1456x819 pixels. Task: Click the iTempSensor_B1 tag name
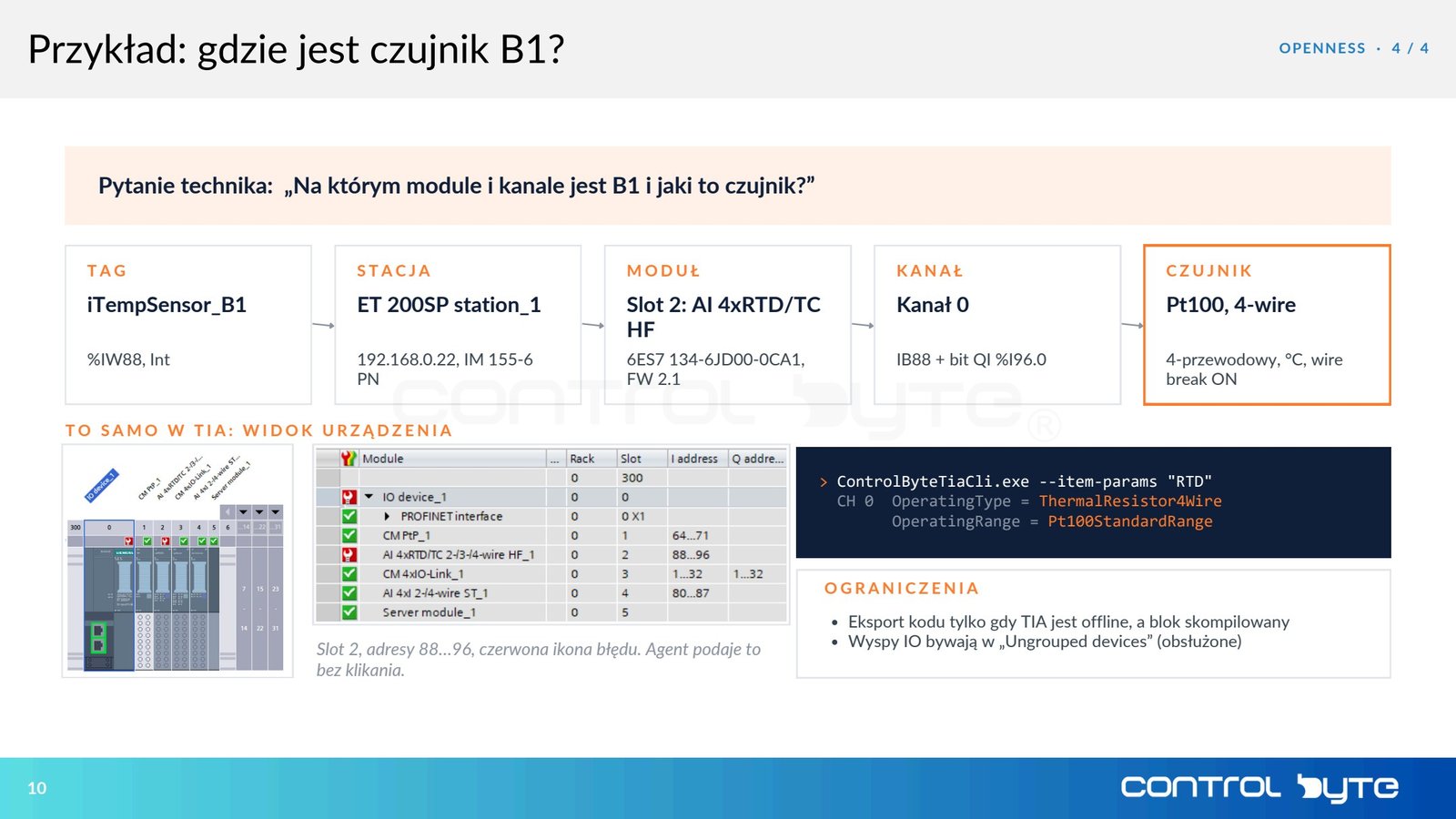click(x=167, y=305)
